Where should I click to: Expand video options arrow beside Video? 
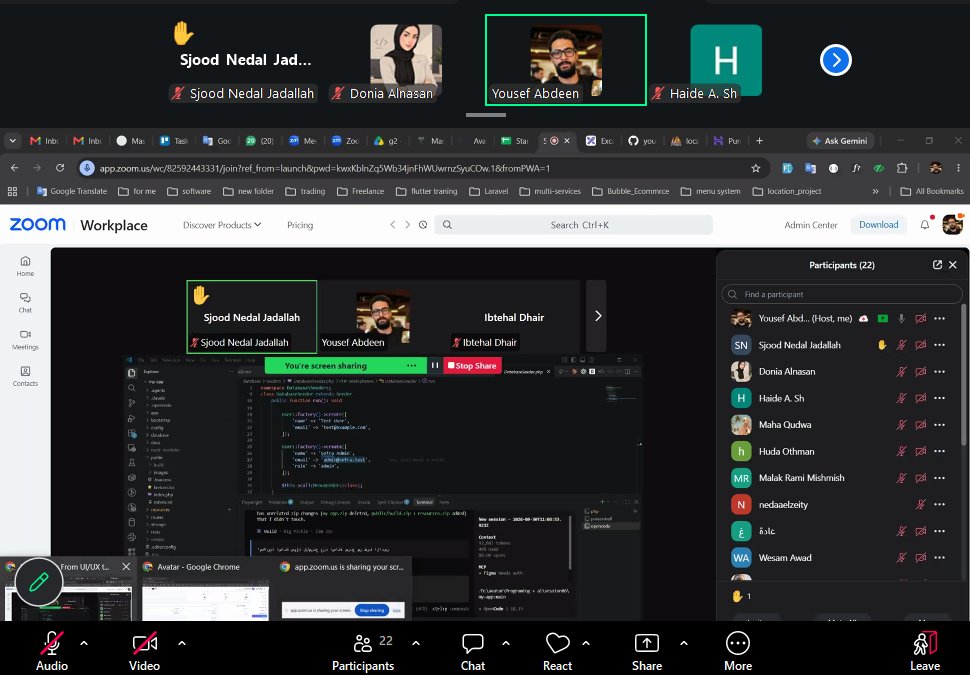coord(182,643)
